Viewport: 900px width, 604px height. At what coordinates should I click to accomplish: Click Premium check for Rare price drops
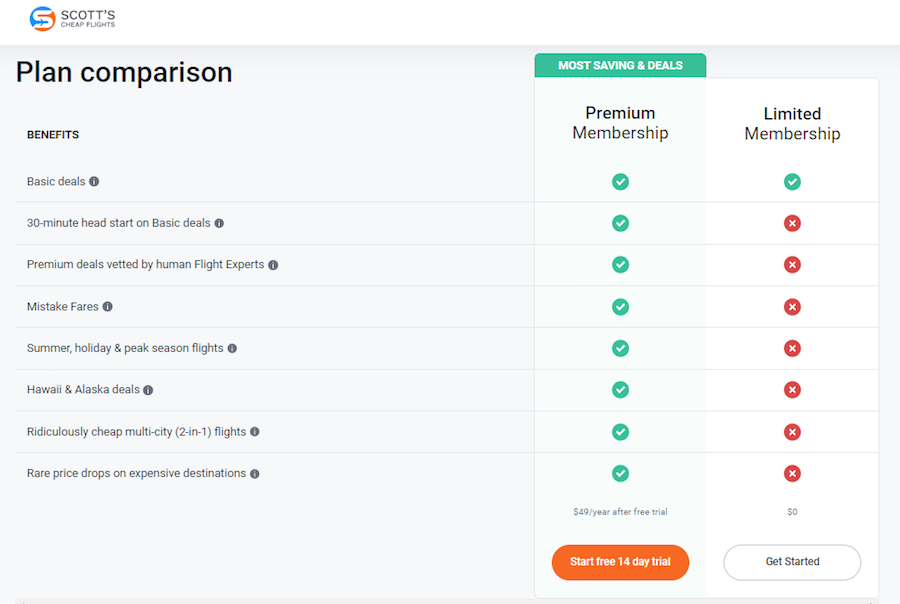tap(620, 474)
